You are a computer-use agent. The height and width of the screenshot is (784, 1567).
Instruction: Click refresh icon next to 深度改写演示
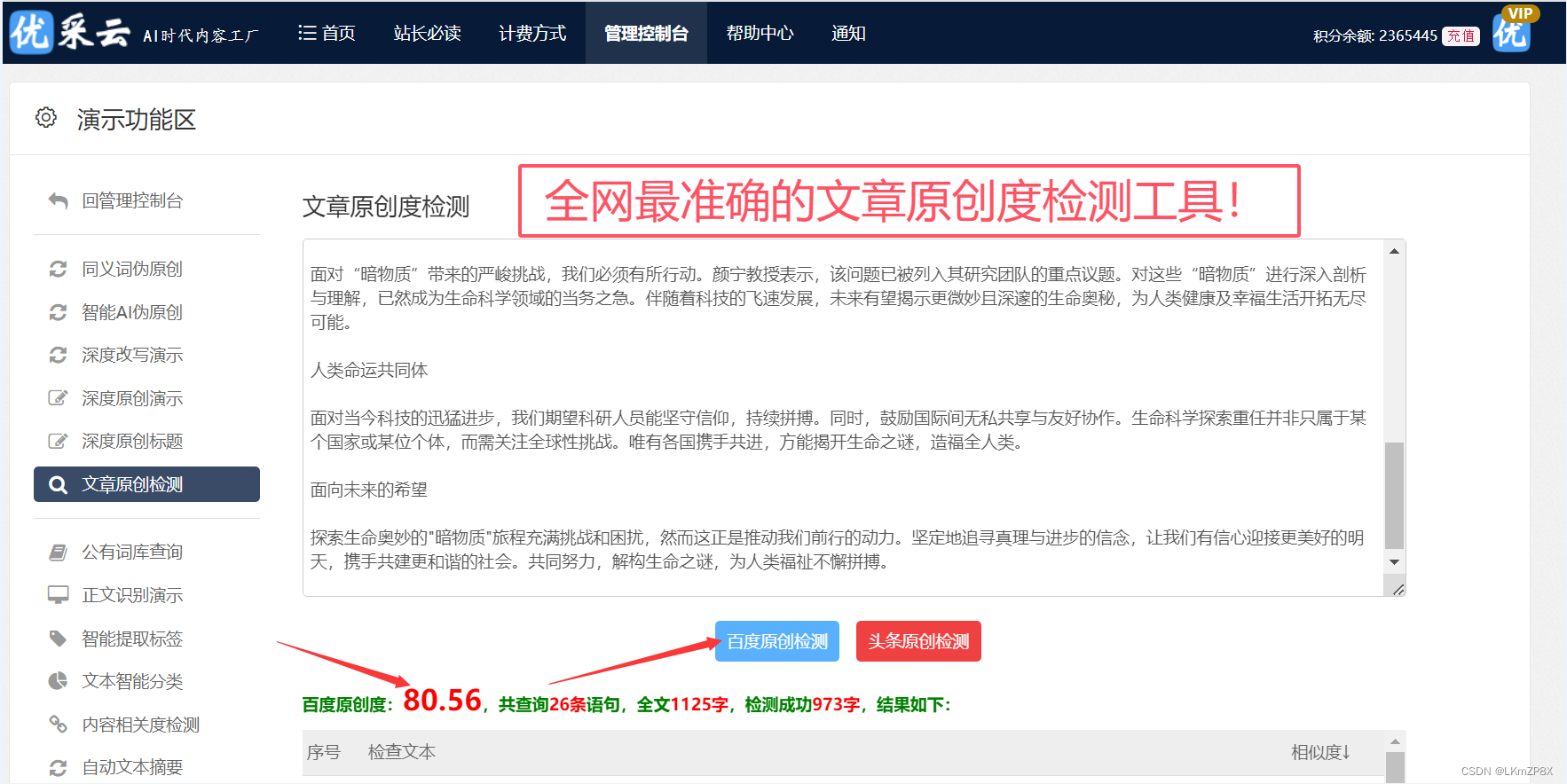58,355
